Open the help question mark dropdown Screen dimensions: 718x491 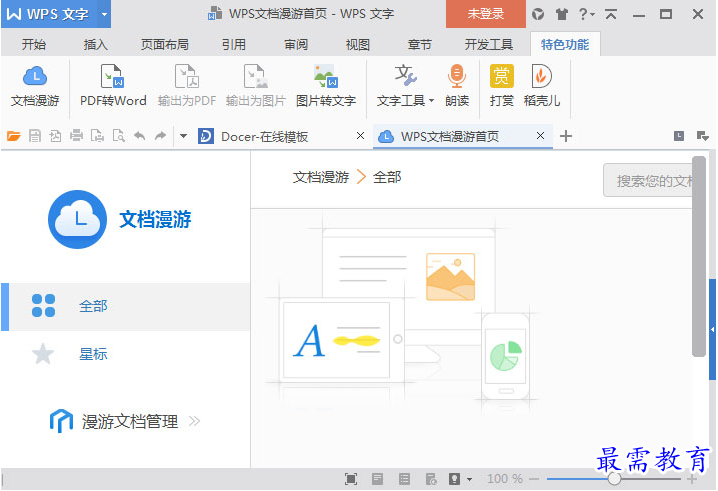click(x=586, y=14)
